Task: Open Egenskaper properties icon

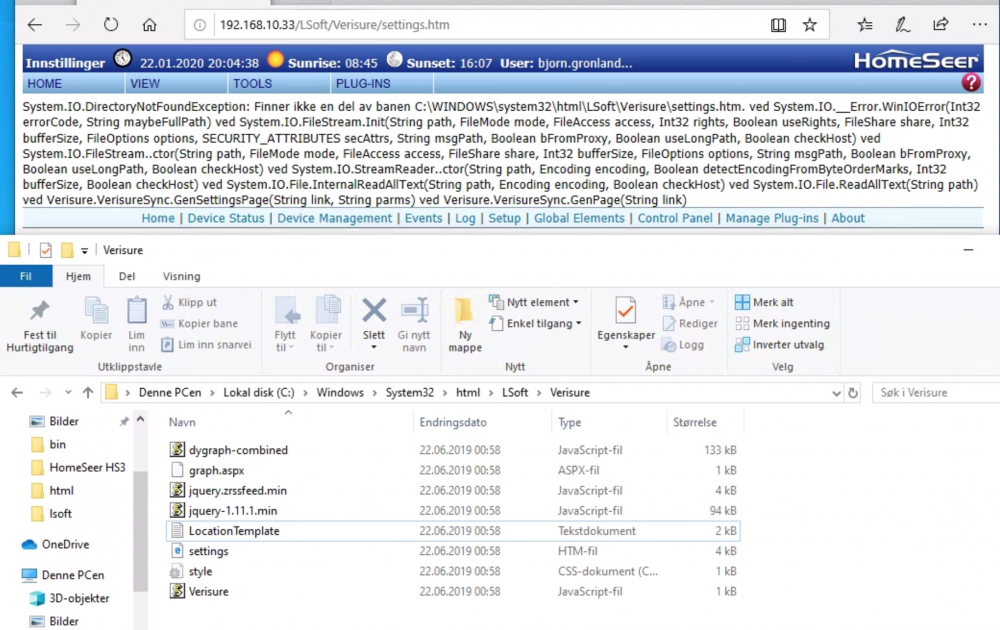Action: (x=626, y=312)
